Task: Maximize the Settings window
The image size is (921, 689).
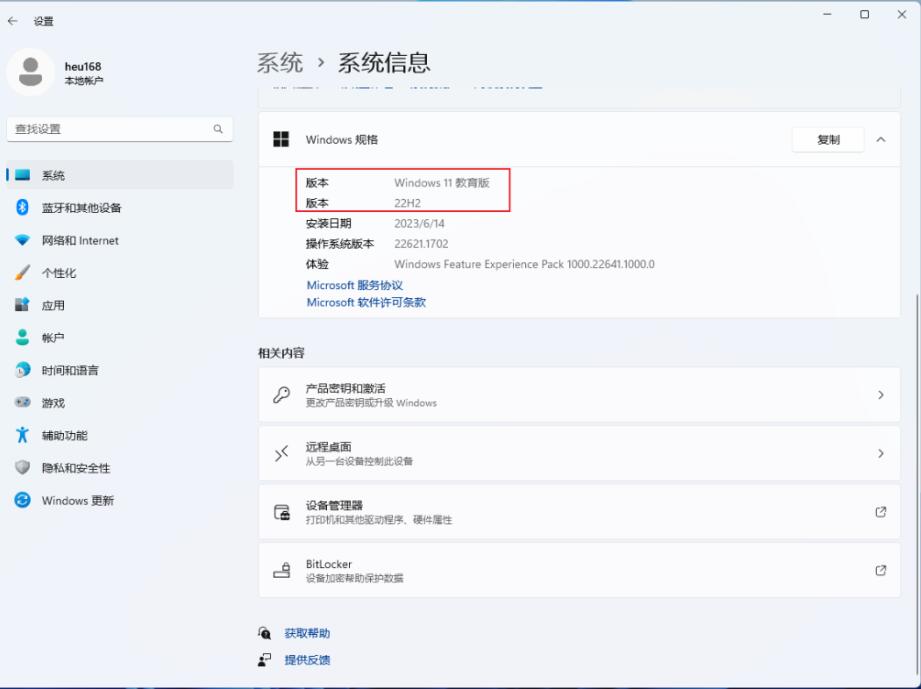Action: pos(865,15)
